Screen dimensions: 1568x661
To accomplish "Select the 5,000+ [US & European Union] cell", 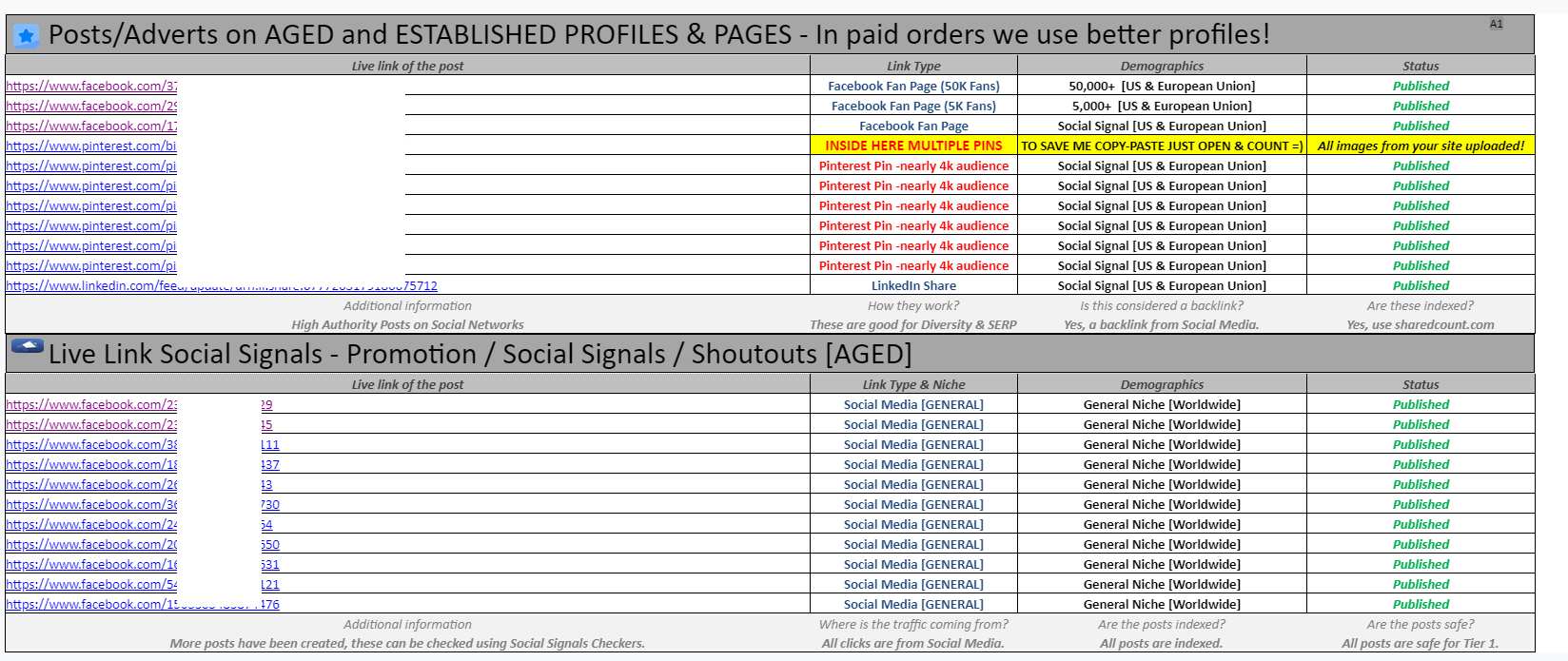I will 1162,106.
